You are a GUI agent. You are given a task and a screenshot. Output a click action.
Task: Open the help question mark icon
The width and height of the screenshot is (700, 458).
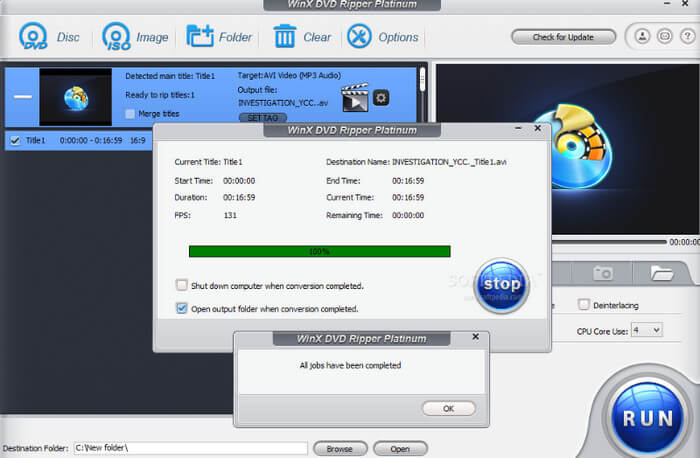tap(687, 36)
